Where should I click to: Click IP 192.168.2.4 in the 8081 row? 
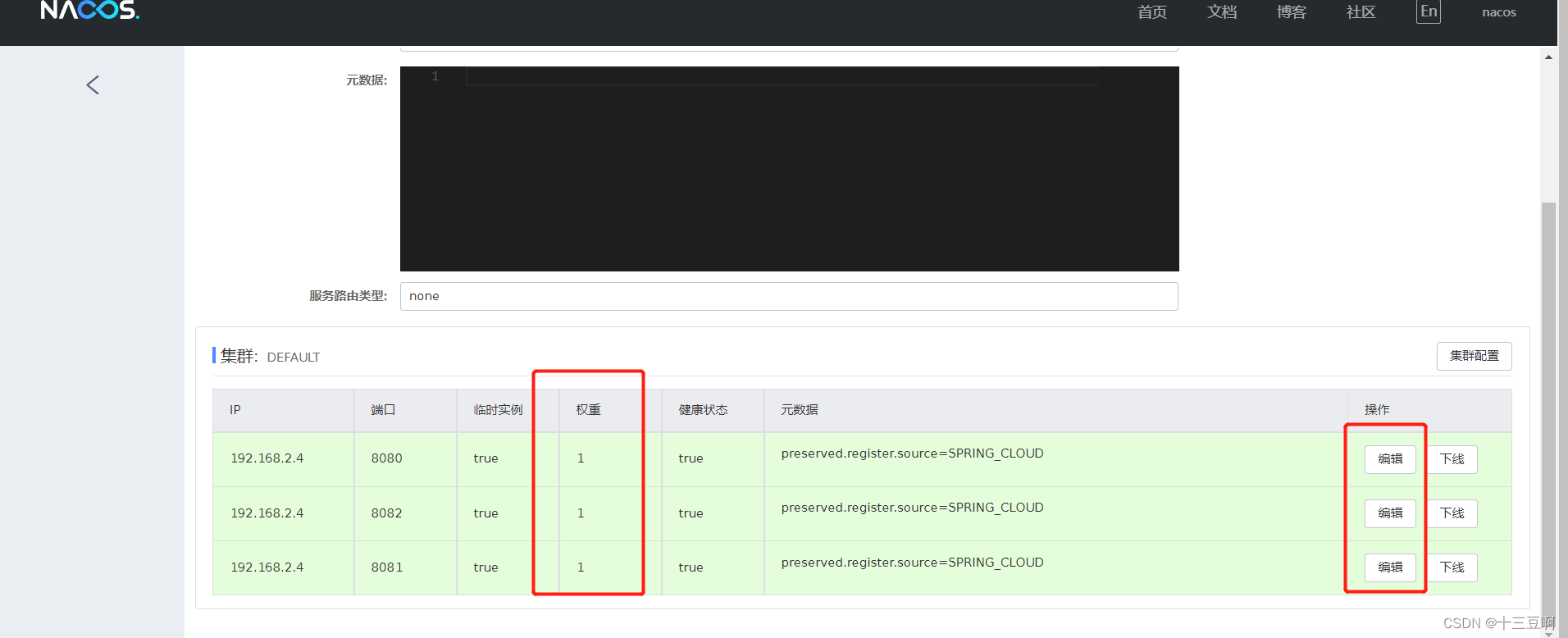point(267,567)
